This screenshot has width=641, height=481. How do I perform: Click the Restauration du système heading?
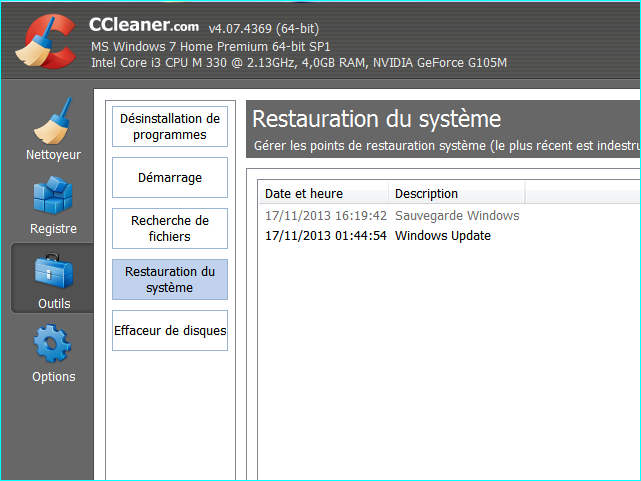(377, 119)
